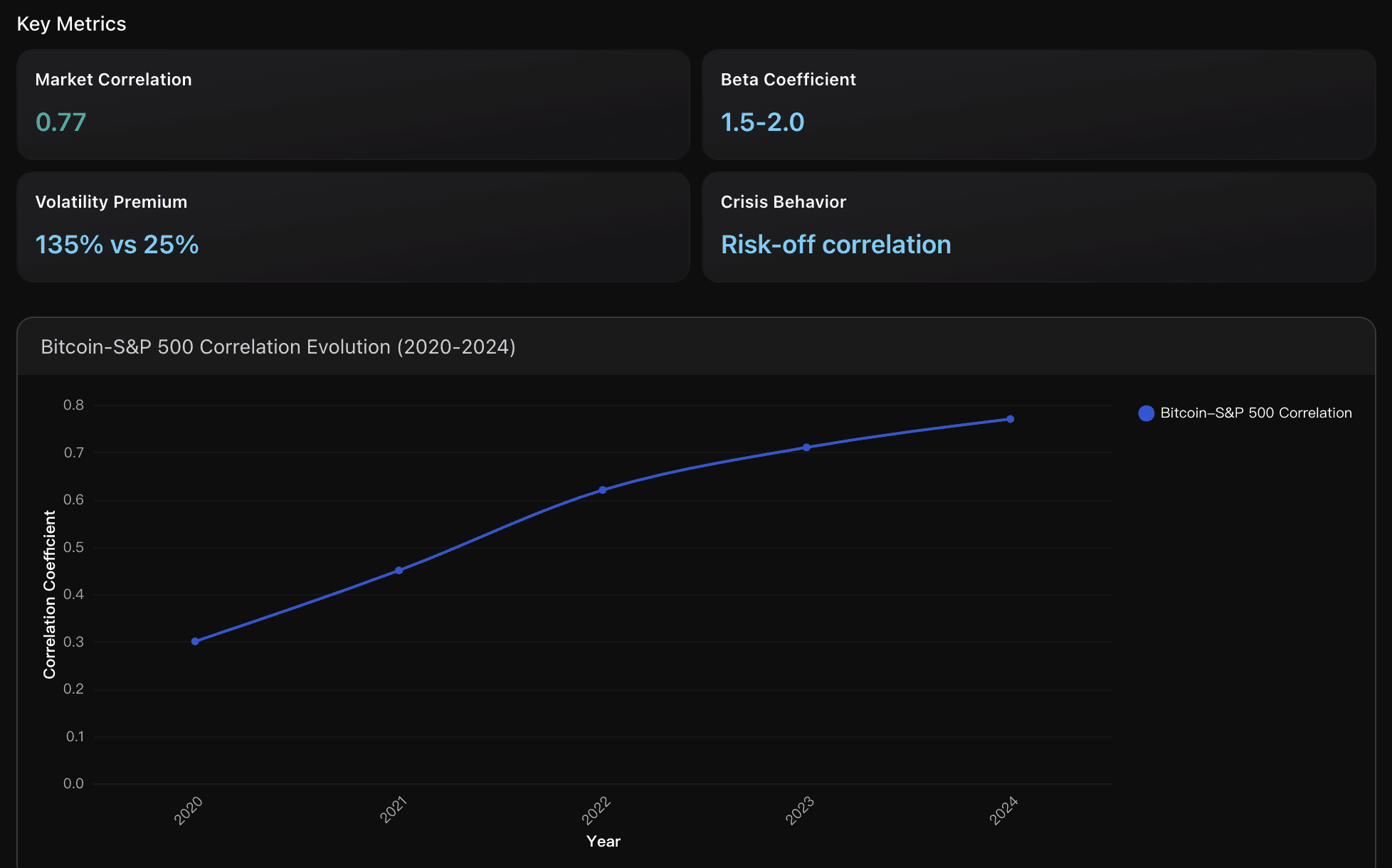Viewport: 1392px width, 868px height.
Task: Click the 2023 x-axis label
Action: [x=800, y=810]
